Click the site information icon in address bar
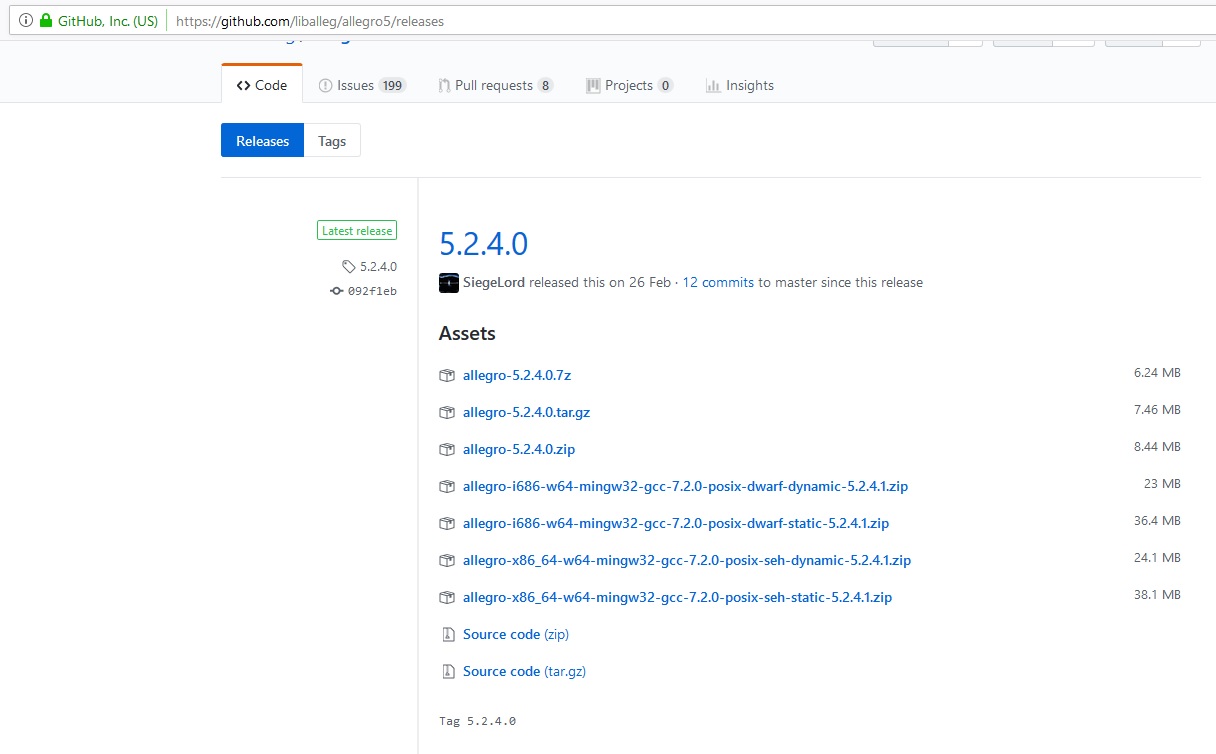Screen dimensions: 1216x754 (26, 21)
